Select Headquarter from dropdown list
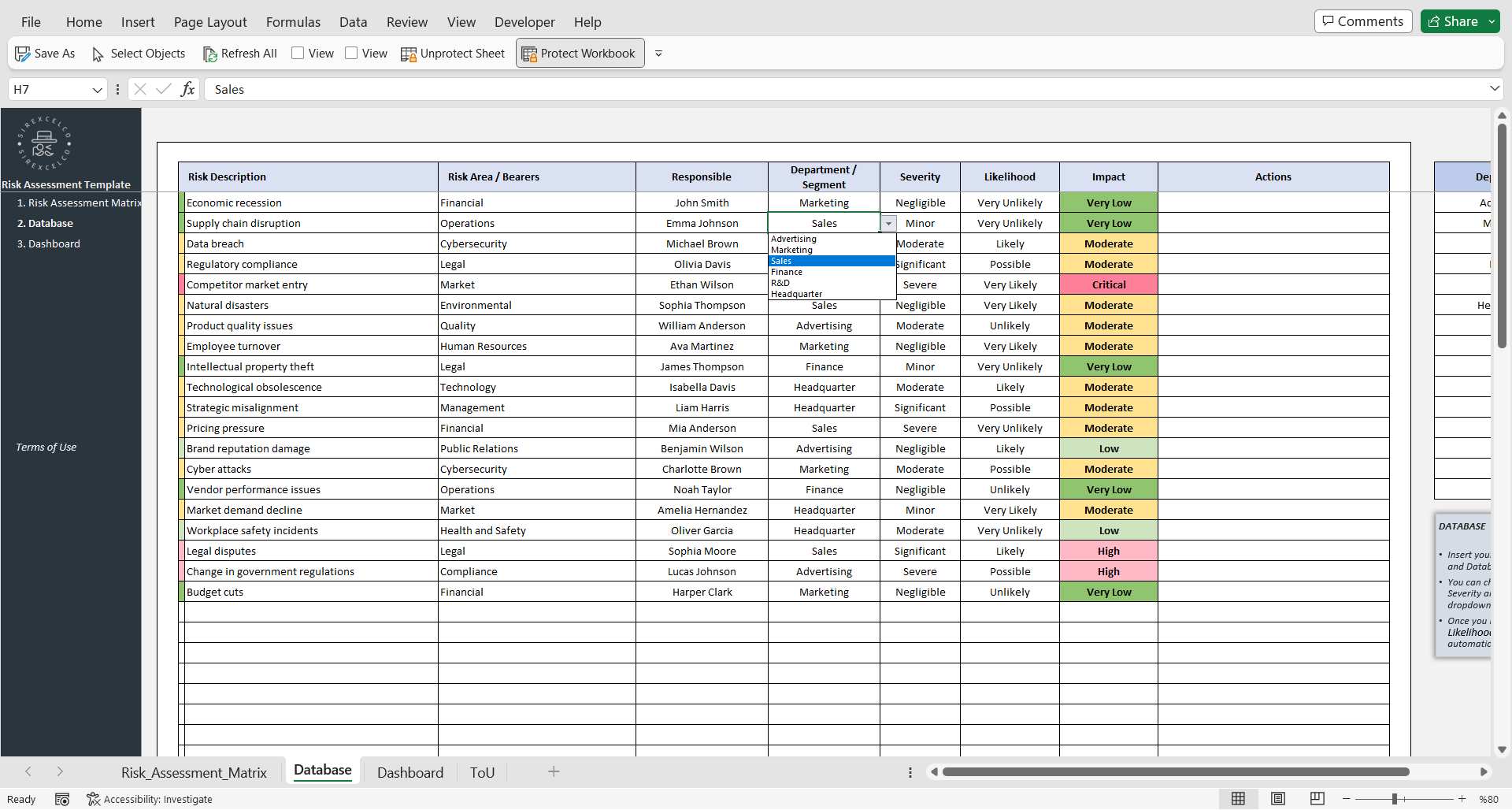The width and height of the screenshot is (1512, 810). pyautogui.click(x=832, y=294)
